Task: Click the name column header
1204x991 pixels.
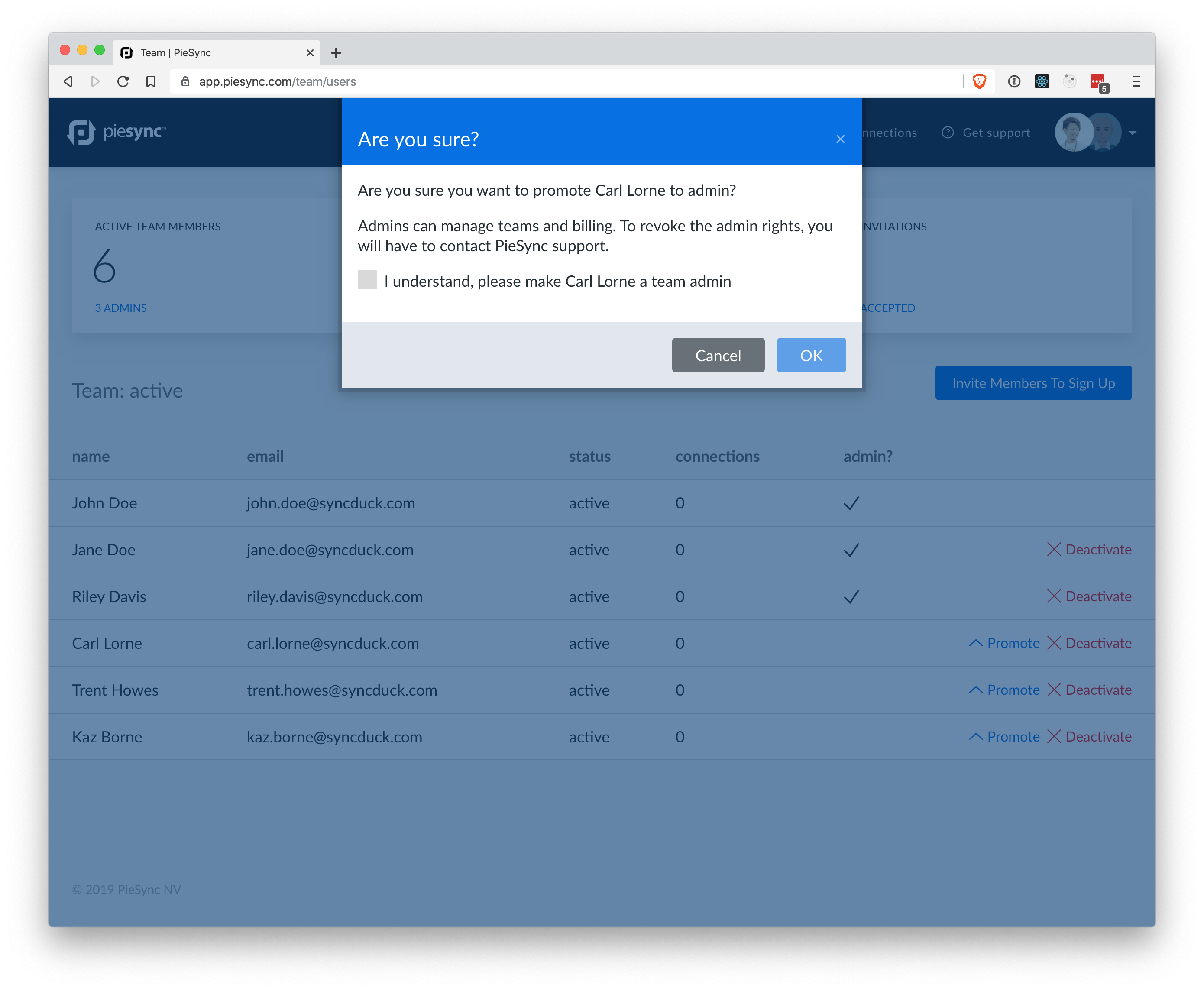Action: click(x=91, y=457)
